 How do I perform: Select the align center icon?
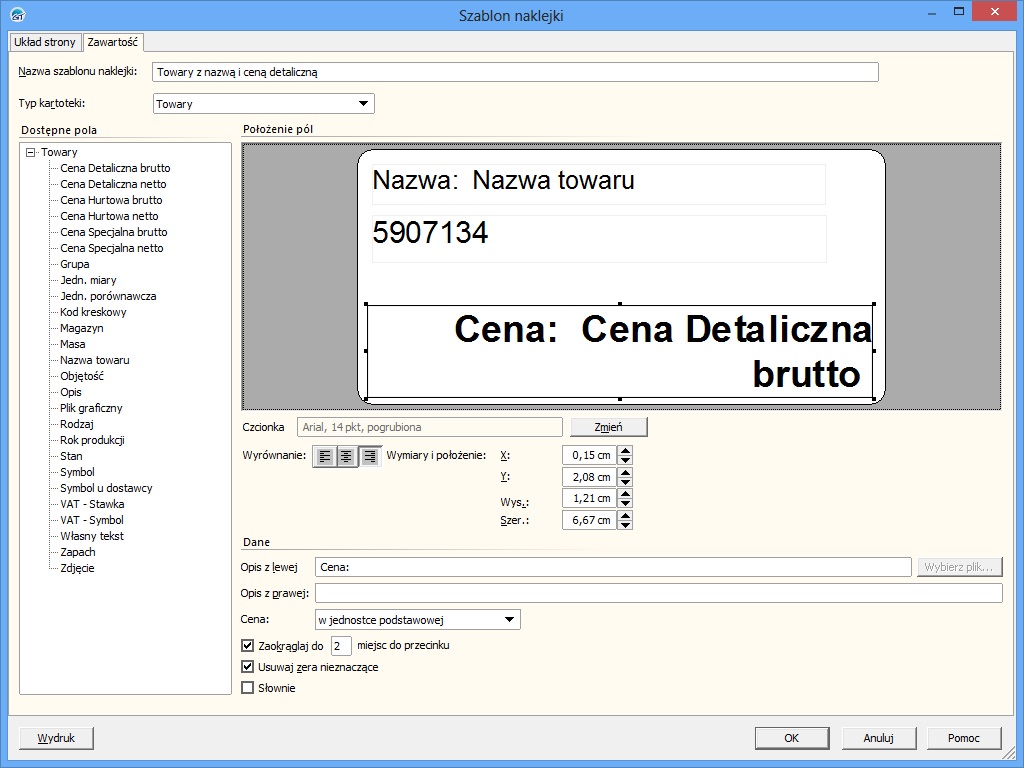tap(347, 456)
